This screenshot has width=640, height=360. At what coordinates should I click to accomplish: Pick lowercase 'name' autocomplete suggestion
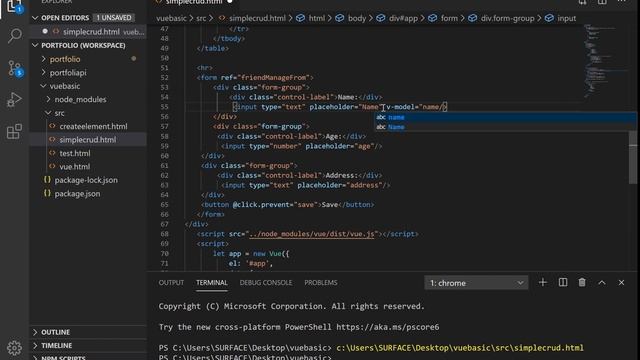pyautogui.click(x=505, y=117)
